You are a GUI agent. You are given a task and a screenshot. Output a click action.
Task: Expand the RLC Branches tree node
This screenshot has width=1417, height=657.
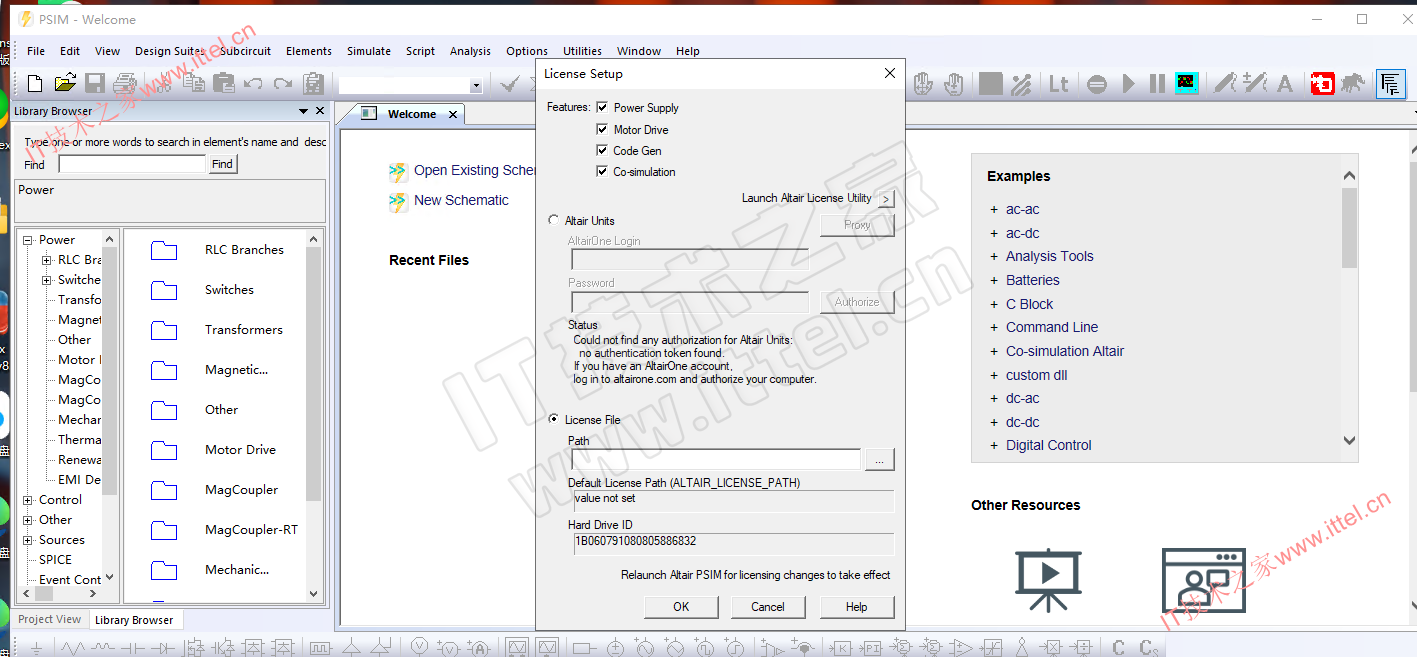point(46,260)
